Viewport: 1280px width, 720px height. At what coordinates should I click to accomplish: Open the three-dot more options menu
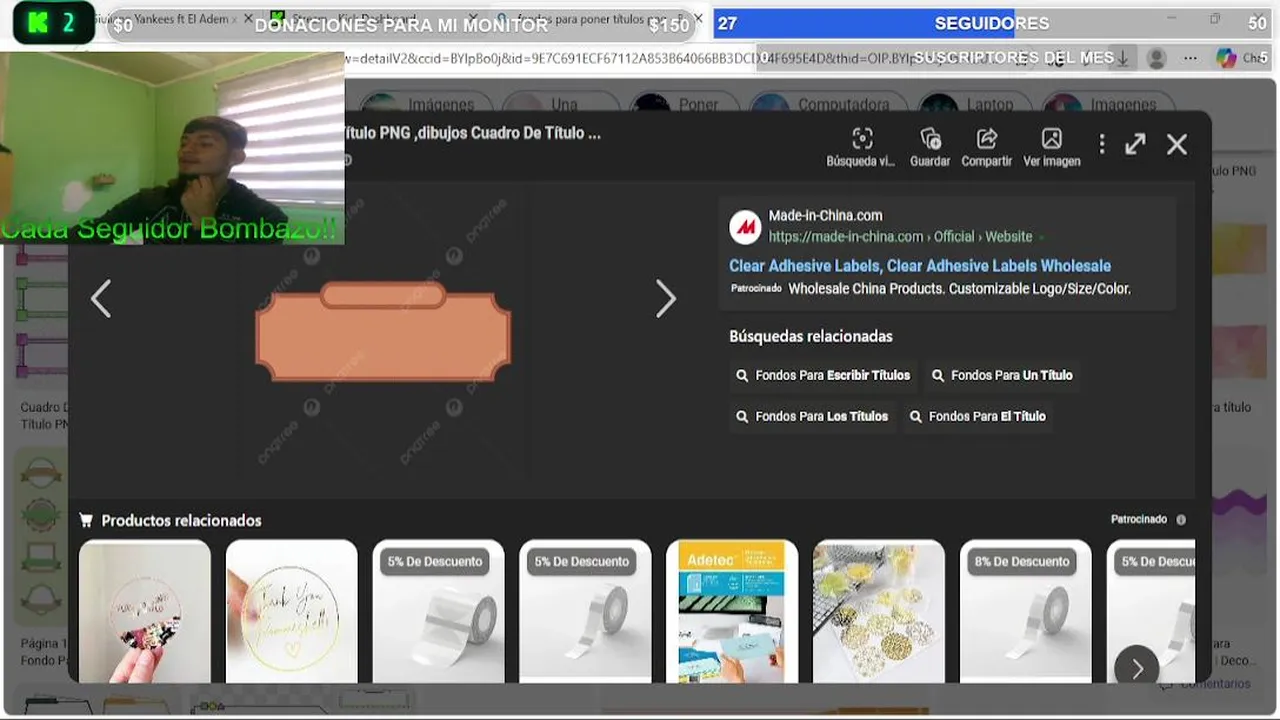pos(1102,144)
